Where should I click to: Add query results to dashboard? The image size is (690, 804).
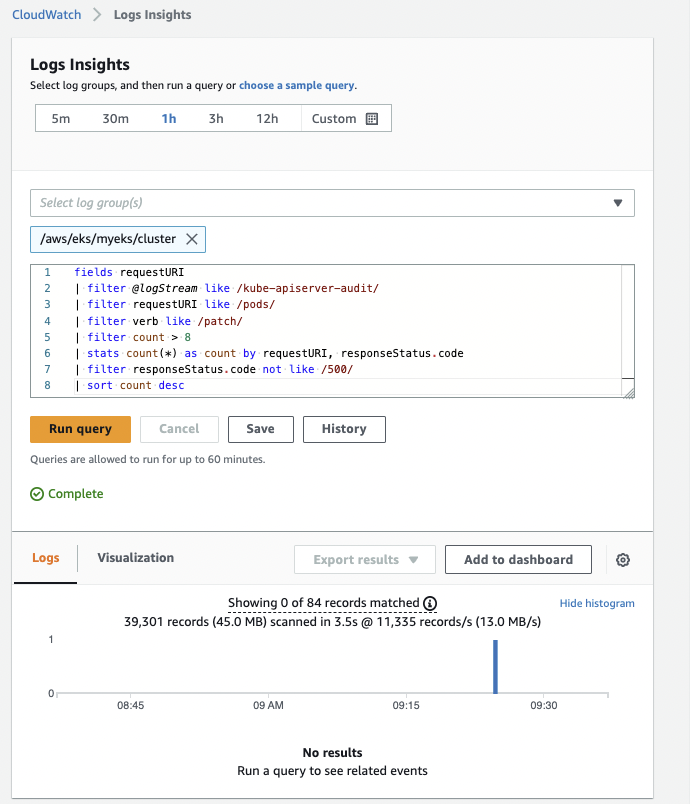(518, 560)
